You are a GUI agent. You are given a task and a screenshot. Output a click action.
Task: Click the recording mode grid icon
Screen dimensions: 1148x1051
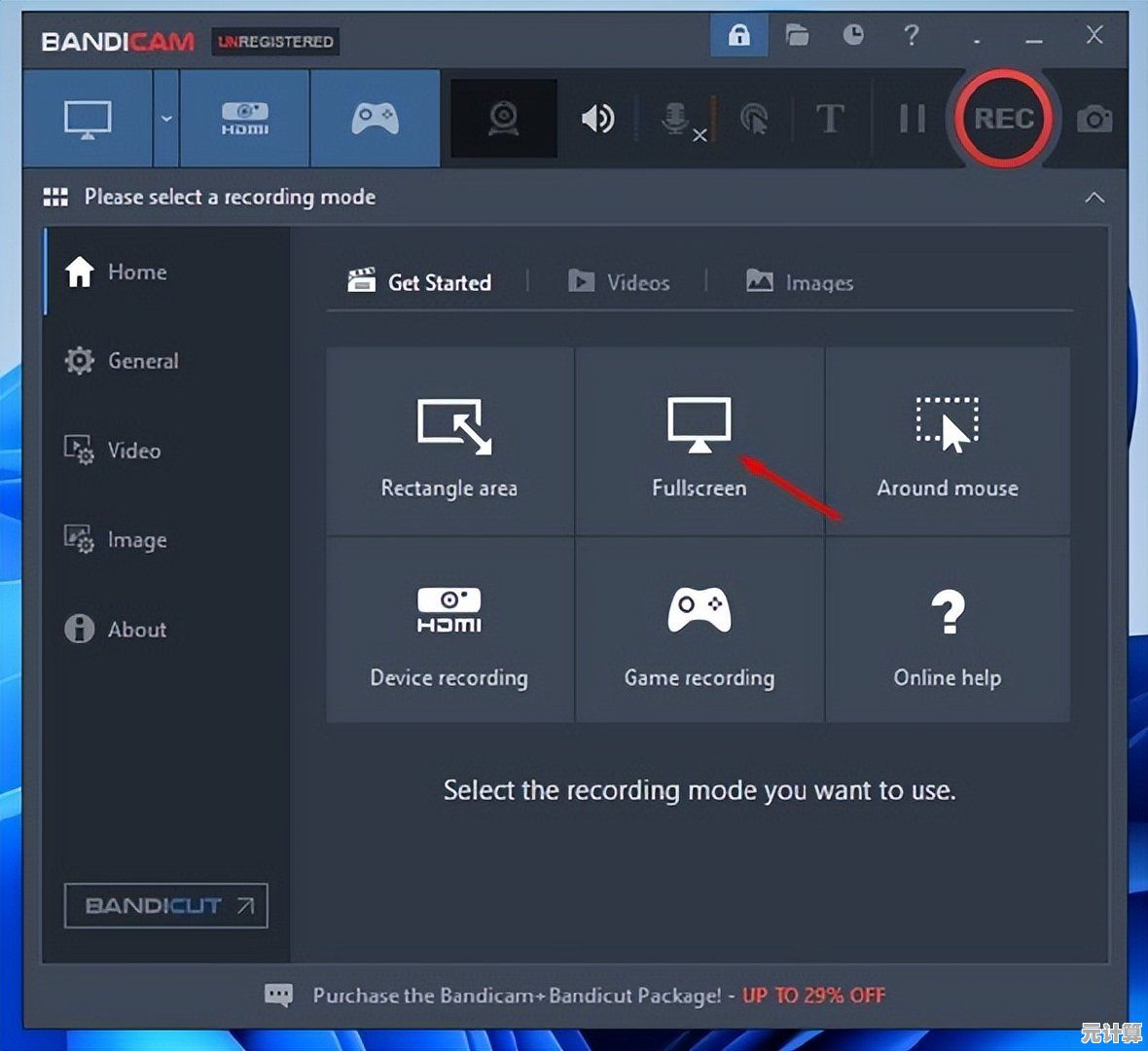click(x=55, y=197)
